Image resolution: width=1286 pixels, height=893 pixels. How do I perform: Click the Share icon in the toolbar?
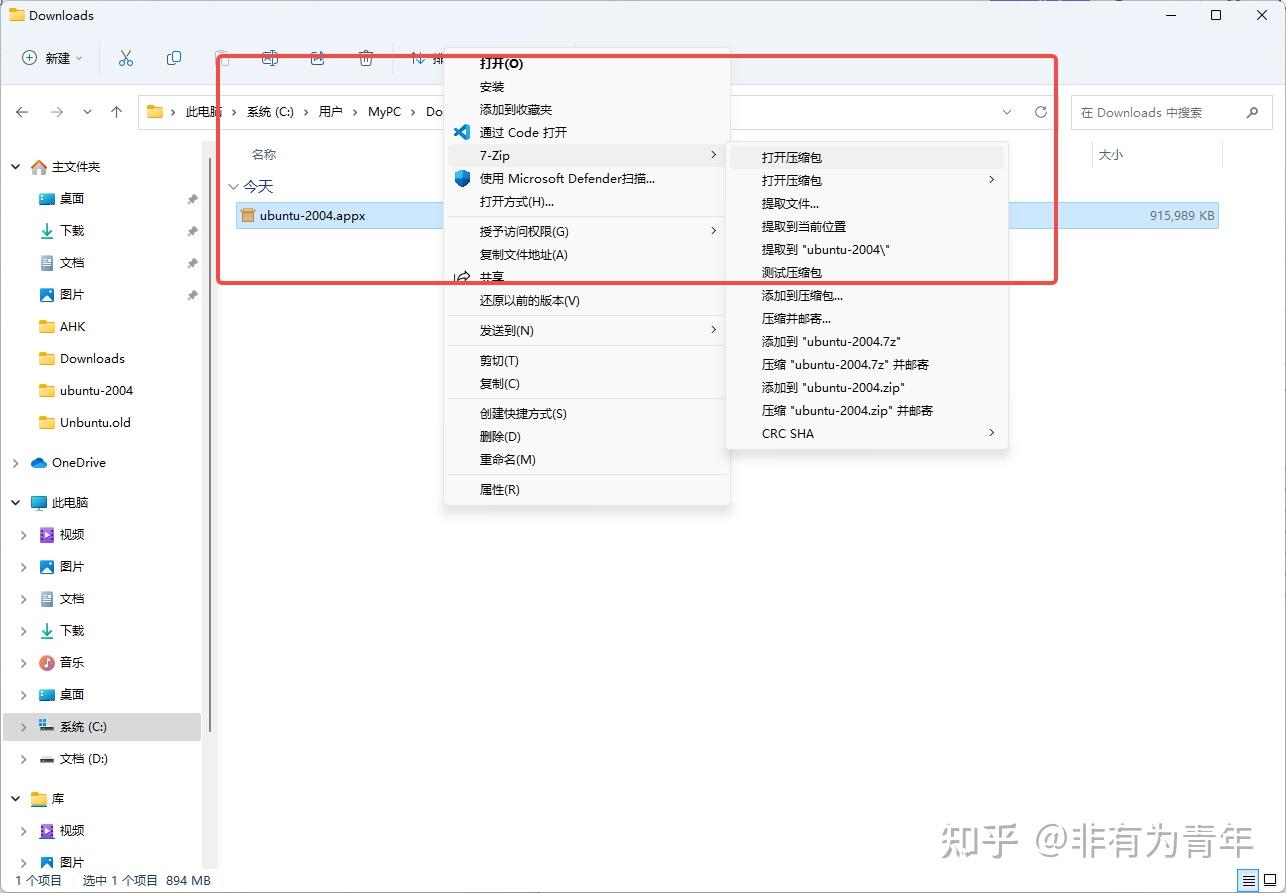point(318,58)
